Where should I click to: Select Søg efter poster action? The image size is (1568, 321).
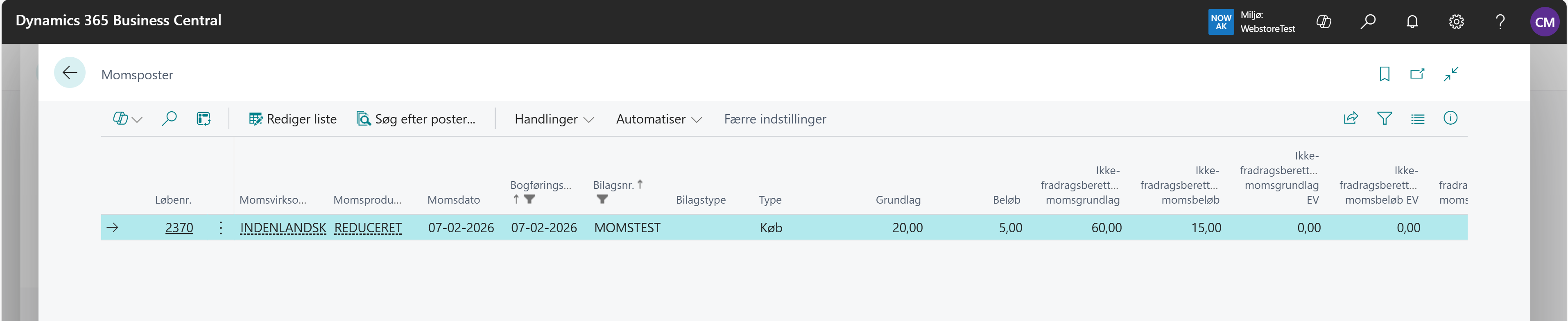click(416, 119)
